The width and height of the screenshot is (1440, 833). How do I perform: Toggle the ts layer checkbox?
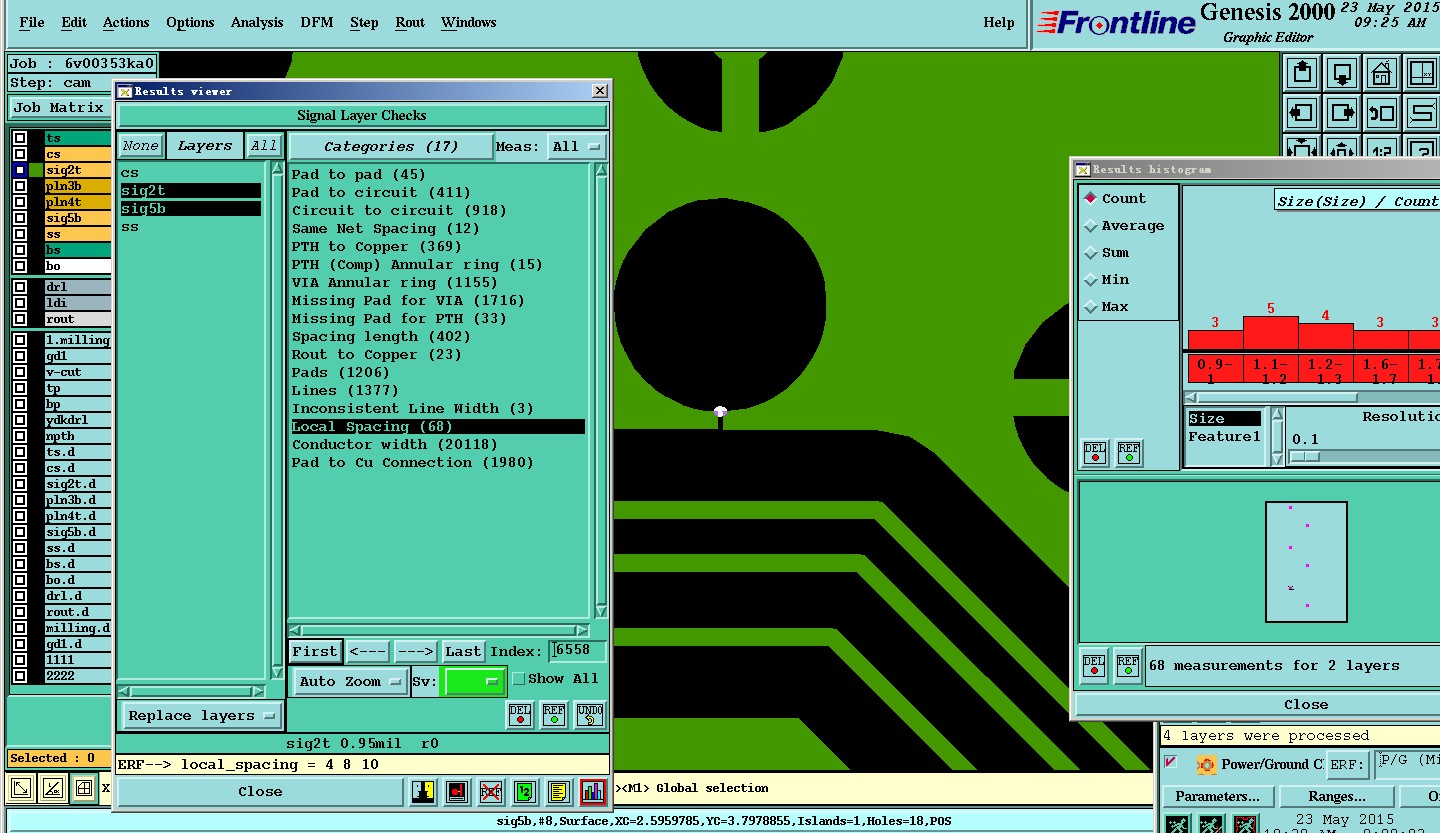20,138
